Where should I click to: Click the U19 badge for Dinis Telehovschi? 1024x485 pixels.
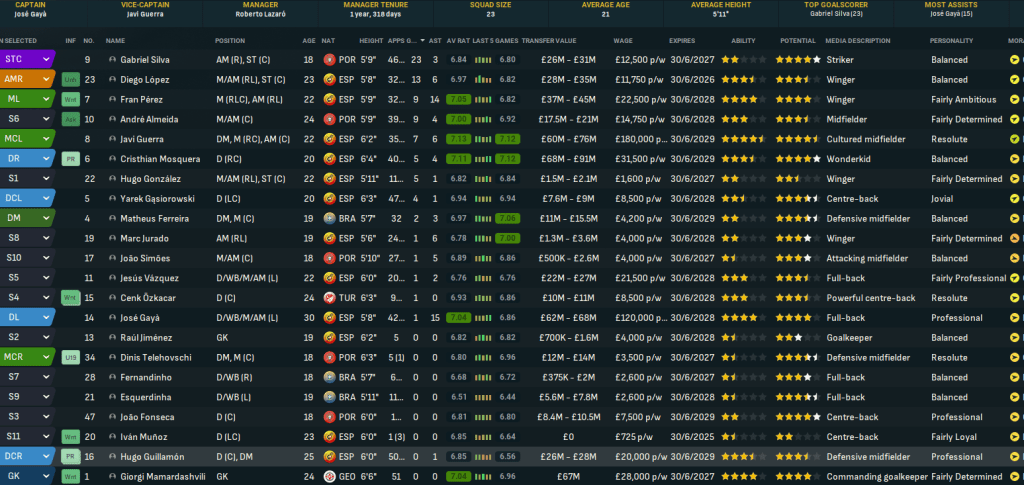tap(71, 357)
